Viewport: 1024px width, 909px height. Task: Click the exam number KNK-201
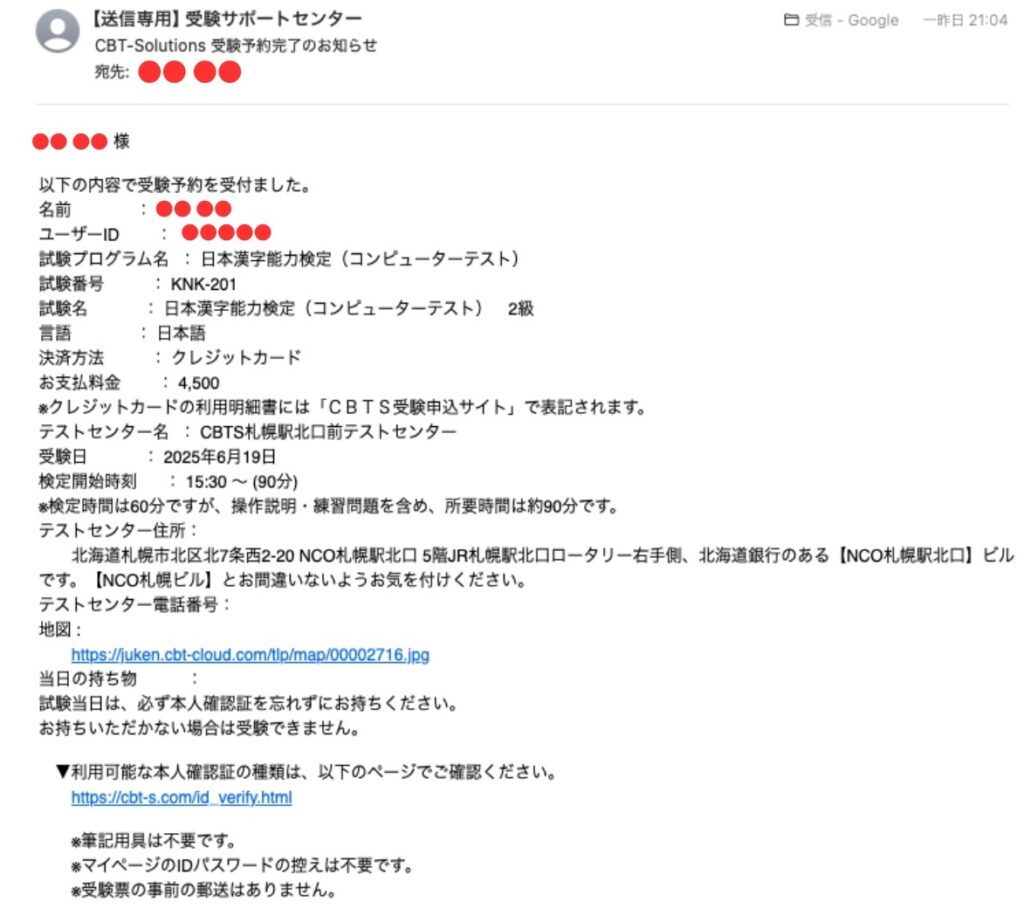pyautogui.click(x=203, y=284)
